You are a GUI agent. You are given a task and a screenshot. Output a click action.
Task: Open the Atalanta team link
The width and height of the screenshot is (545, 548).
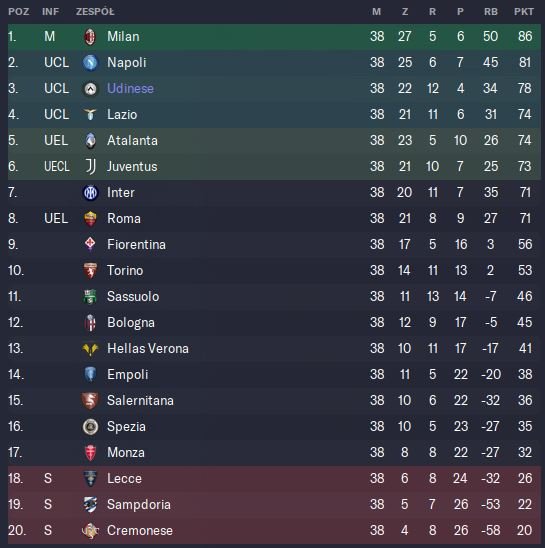click(132, 140)
